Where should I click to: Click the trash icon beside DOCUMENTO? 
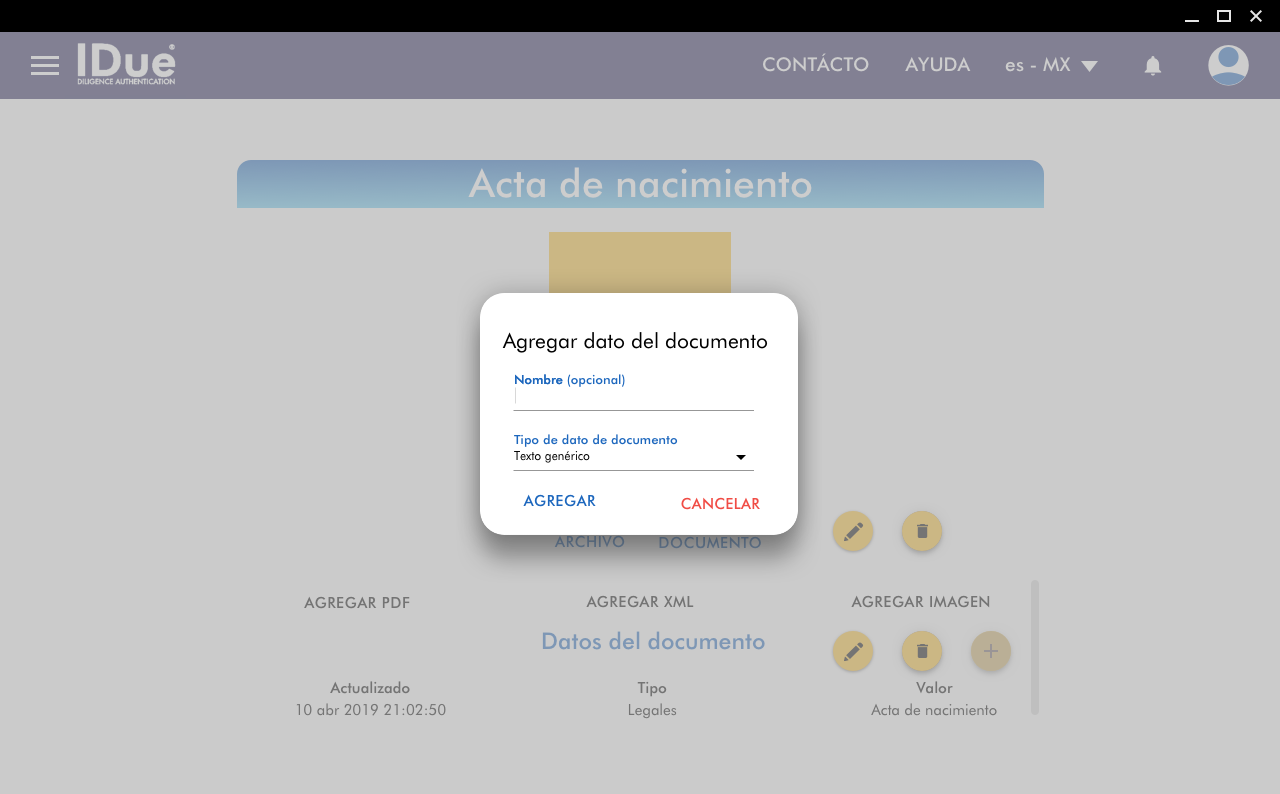(922, 531)
